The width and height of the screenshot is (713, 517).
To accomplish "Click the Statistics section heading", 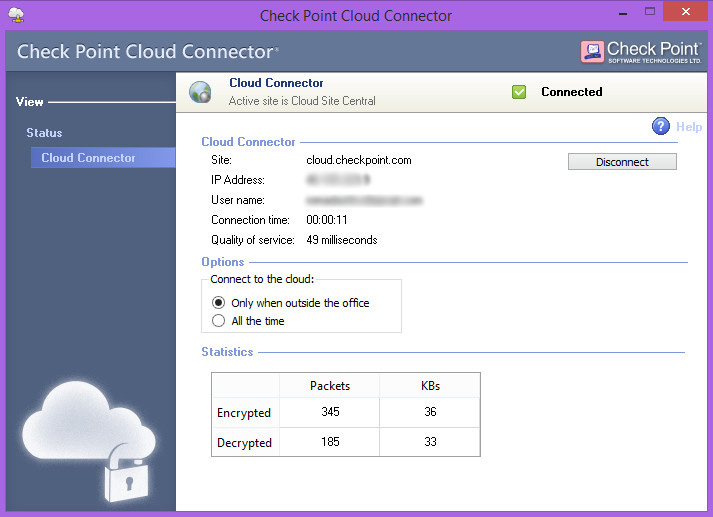I will point(227,352).
